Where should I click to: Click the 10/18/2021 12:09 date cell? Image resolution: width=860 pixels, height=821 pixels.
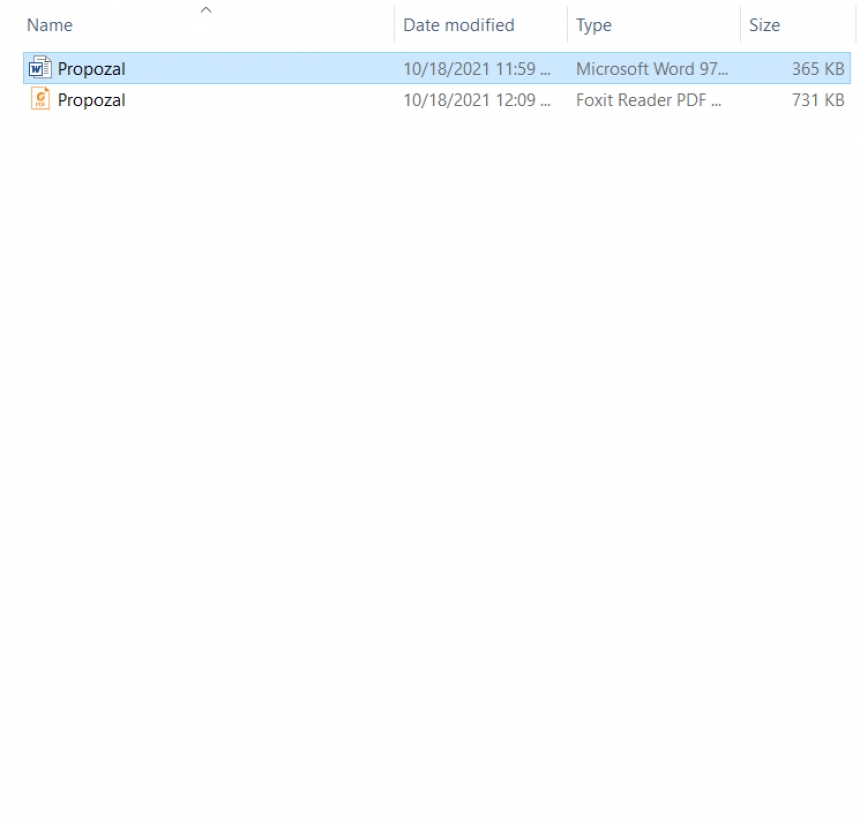click(x=477, y=100)
